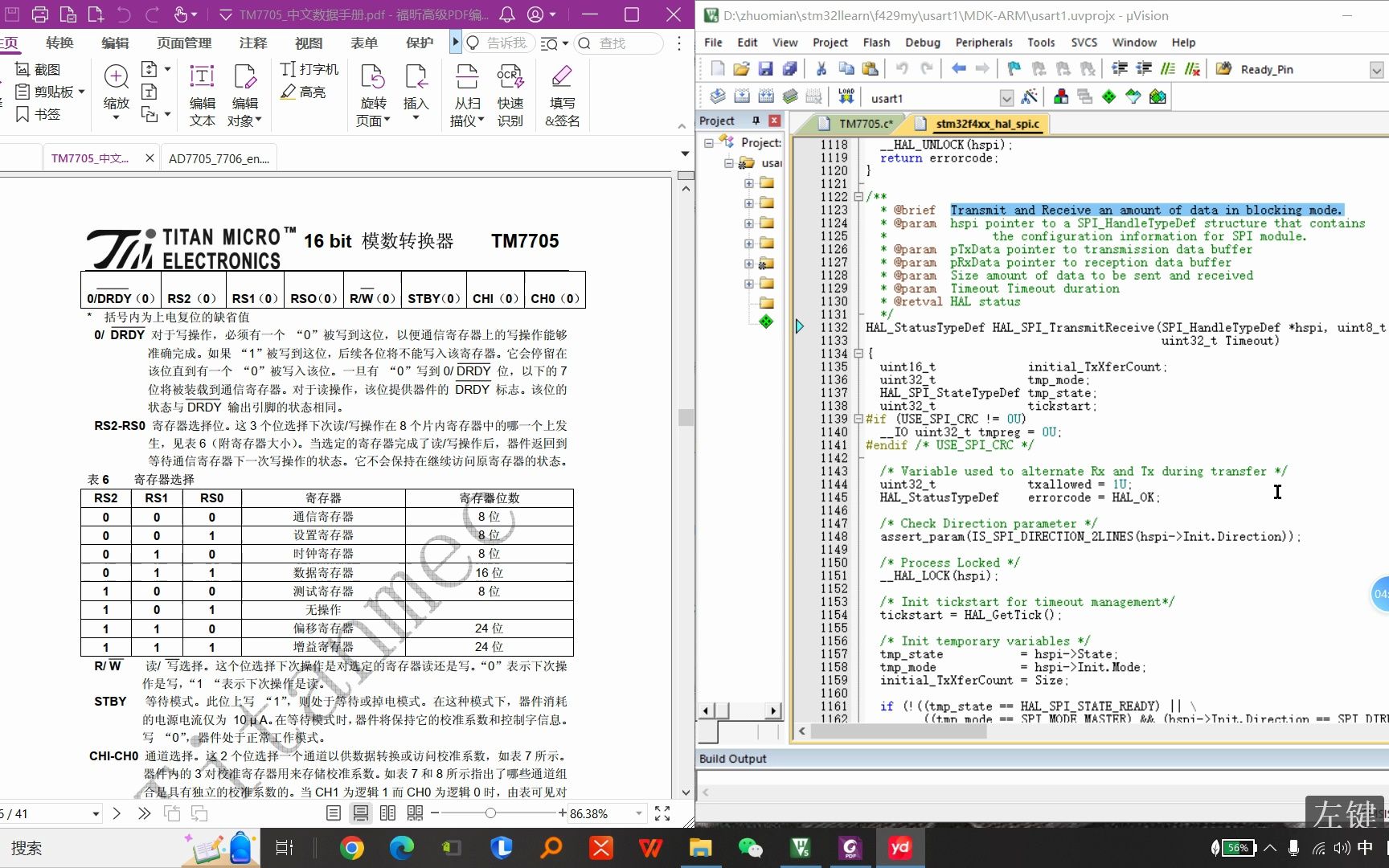Click the Manage Run-Time Environment green diamond icon
The height and width of the screenshot is (868, 1389).
[x=1109, y=97]
